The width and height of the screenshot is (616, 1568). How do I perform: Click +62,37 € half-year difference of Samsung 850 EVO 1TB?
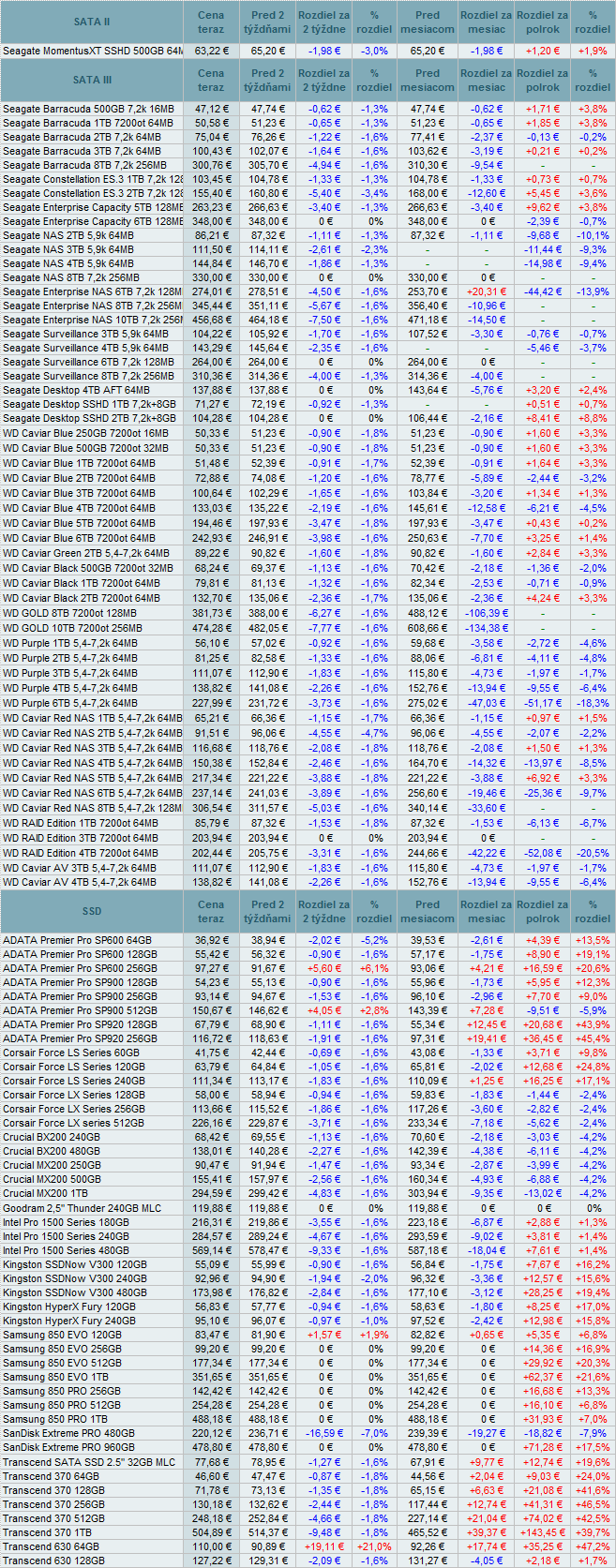click(x=542, y=1377)
